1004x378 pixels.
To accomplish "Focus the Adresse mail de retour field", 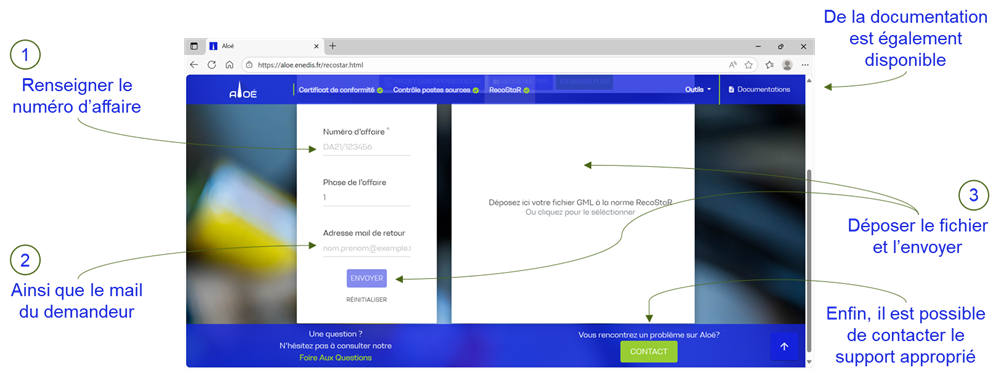I will click(366, 249).
